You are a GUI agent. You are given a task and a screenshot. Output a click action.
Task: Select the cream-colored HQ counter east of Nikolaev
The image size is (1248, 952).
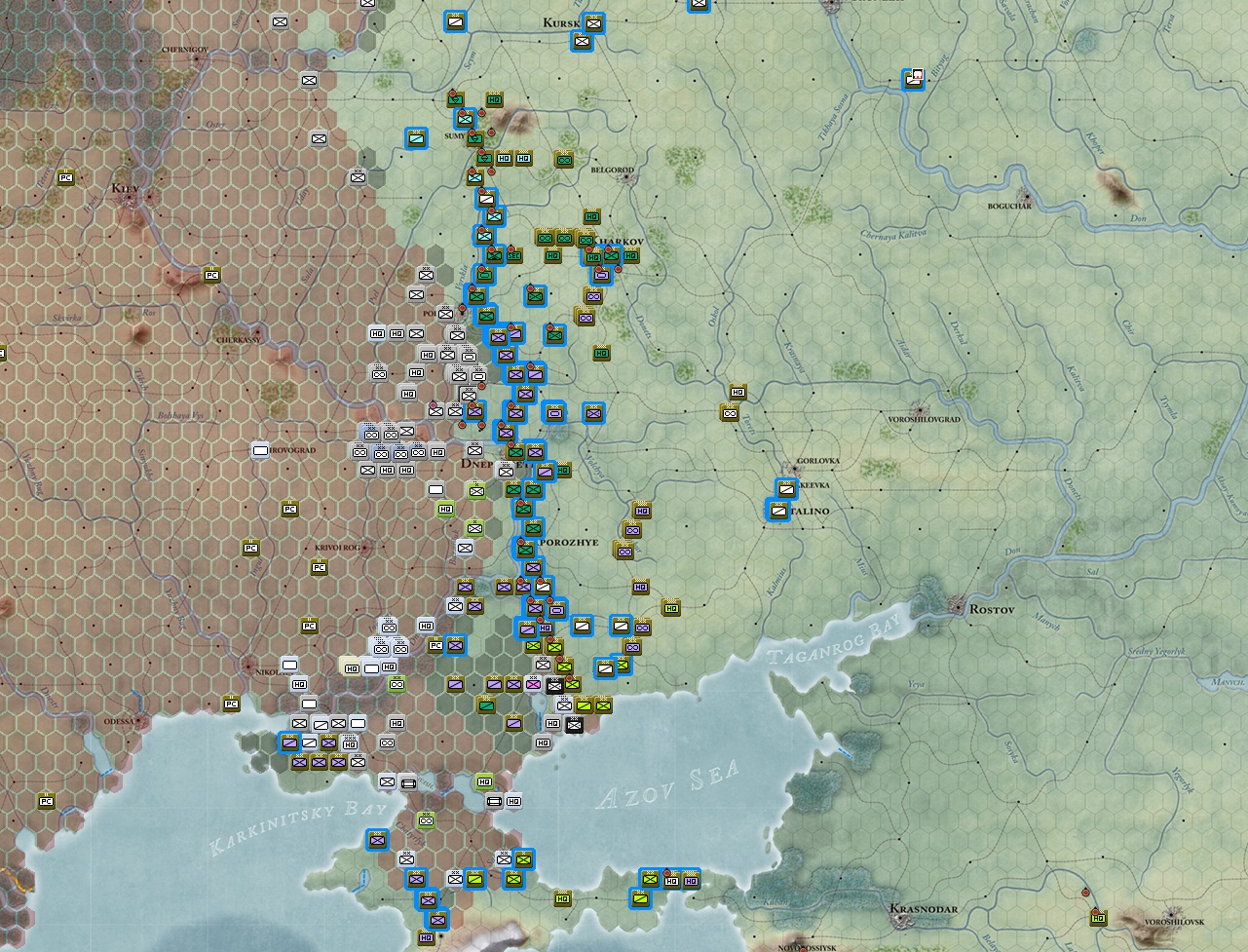tap(350, 666)
